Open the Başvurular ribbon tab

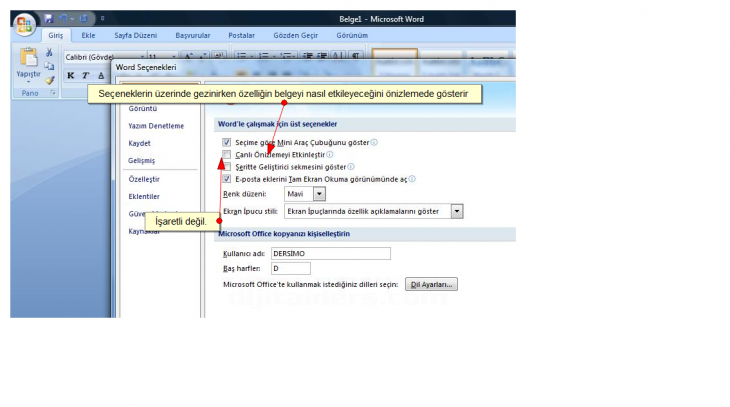(193, 35)
